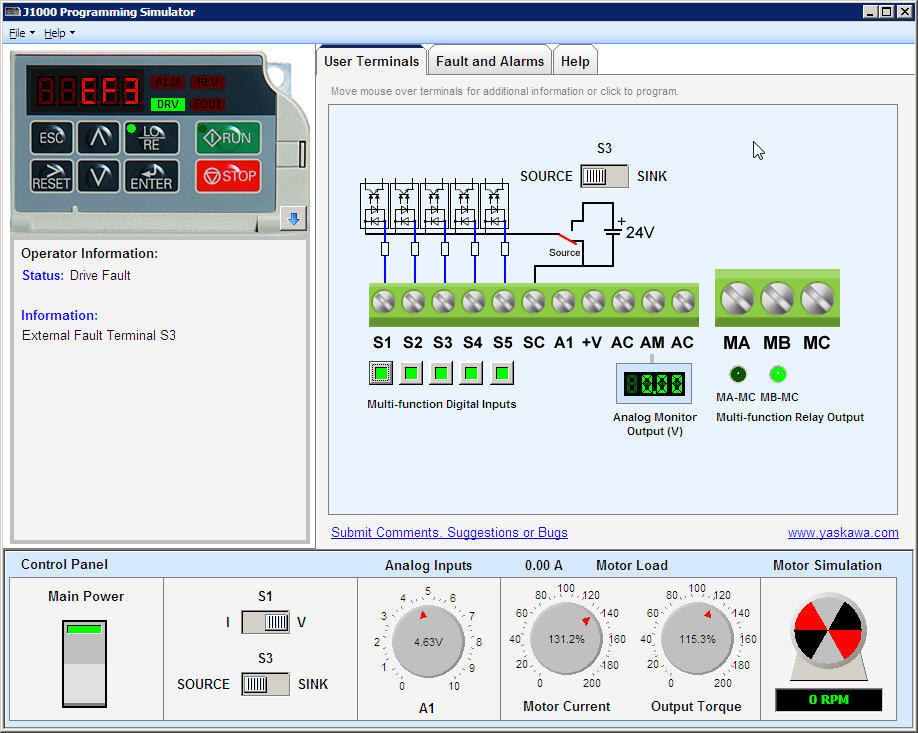Open the File menu
Screen dimensions: 918x733
(22, 33)
